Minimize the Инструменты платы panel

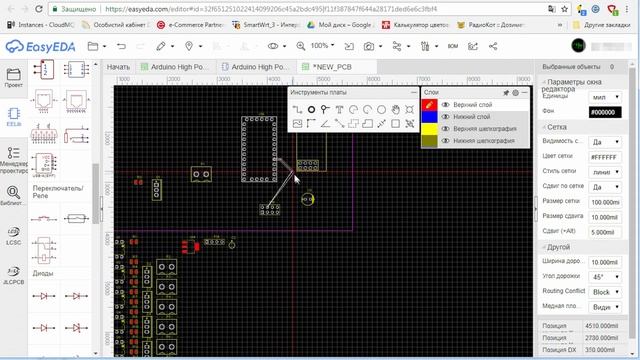click(413, 93)
